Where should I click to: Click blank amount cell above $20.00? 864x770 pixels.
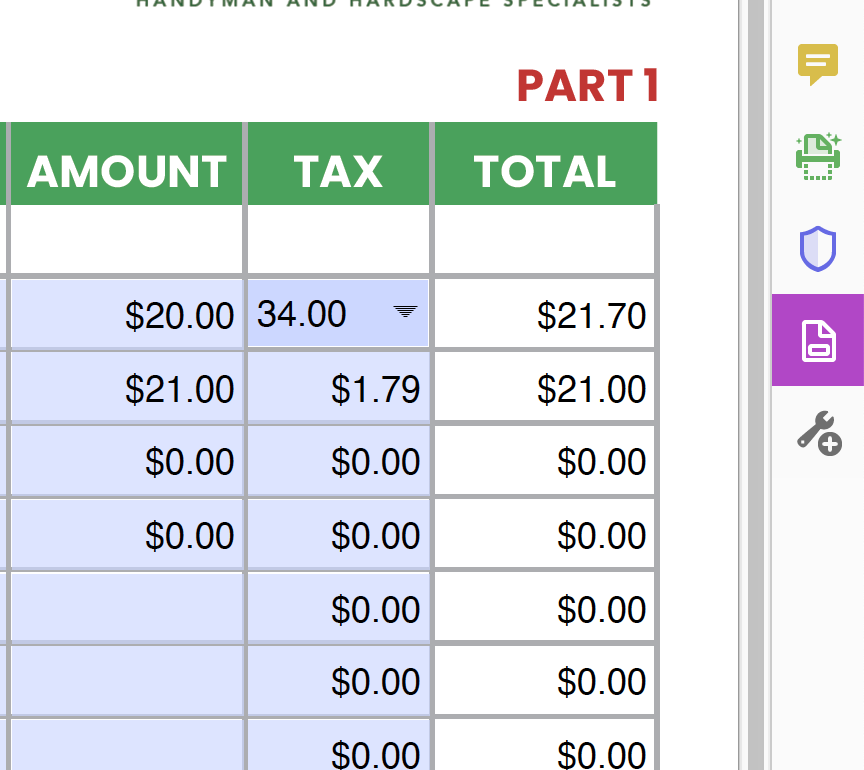point(127,240)
